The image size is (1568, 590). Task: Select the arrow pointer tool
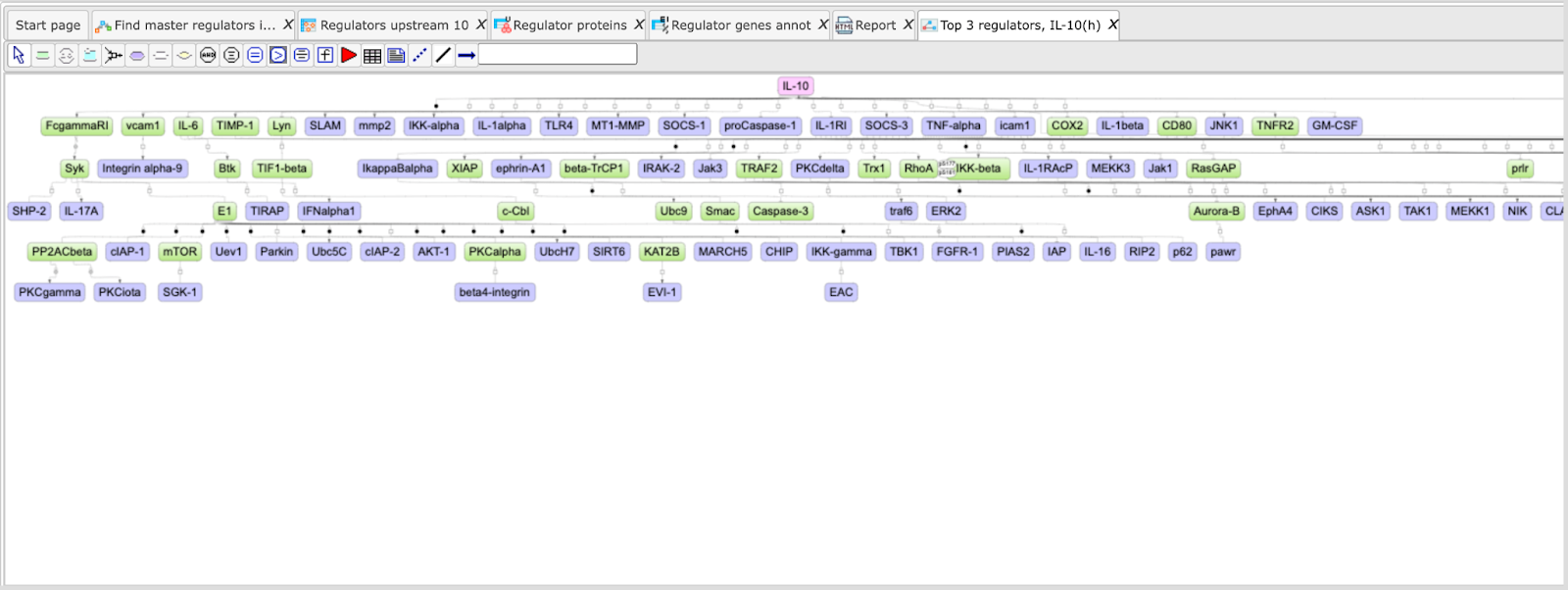[19, 56]
